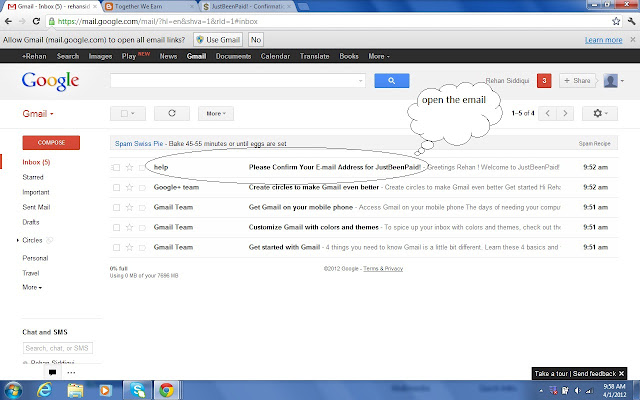640x400 pixels.
Task: Open +Rehan in Google bar
Action: tap(34, 56)
